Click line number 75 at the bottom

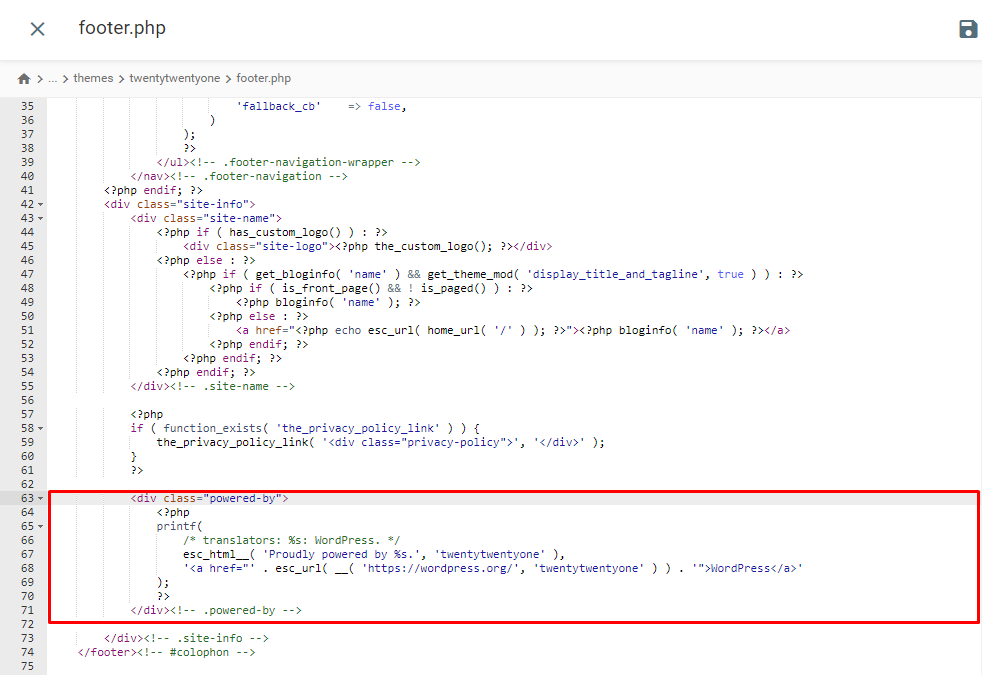pyautogui.click(x=27, y=665)
